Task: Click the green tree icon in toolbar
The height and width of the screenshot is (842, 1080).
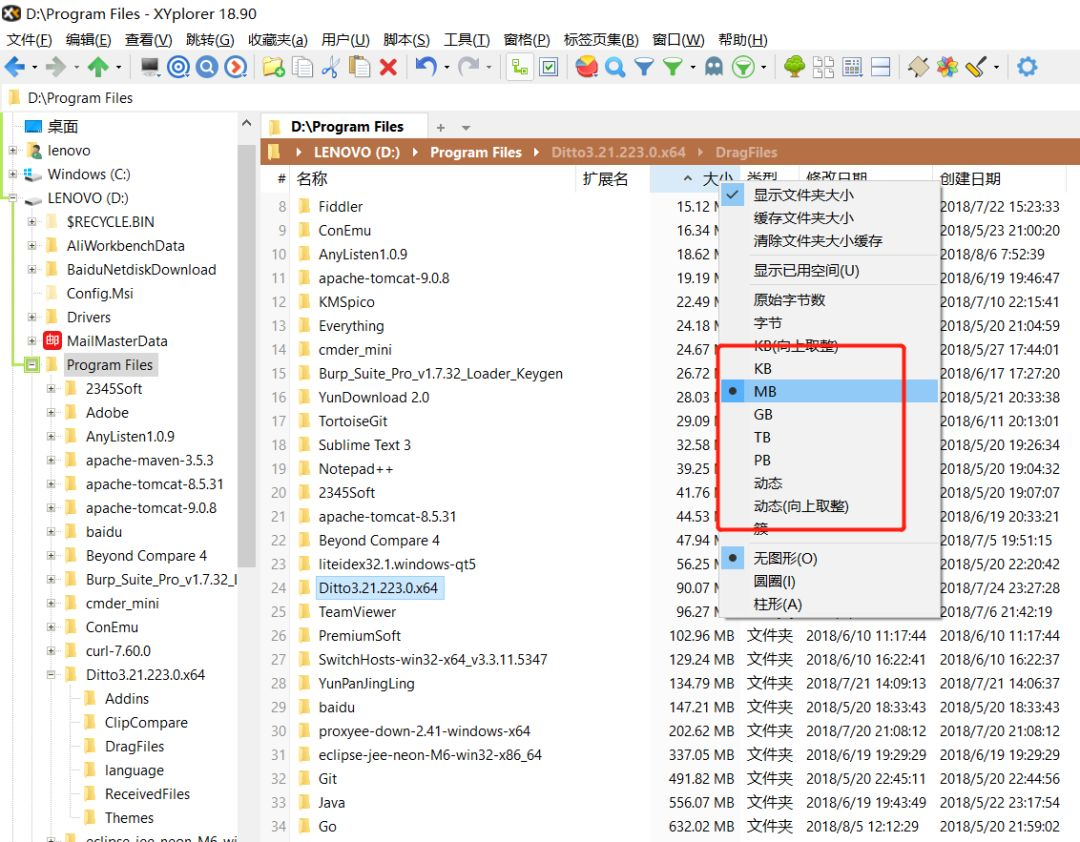Action: [x=794, y=67]
